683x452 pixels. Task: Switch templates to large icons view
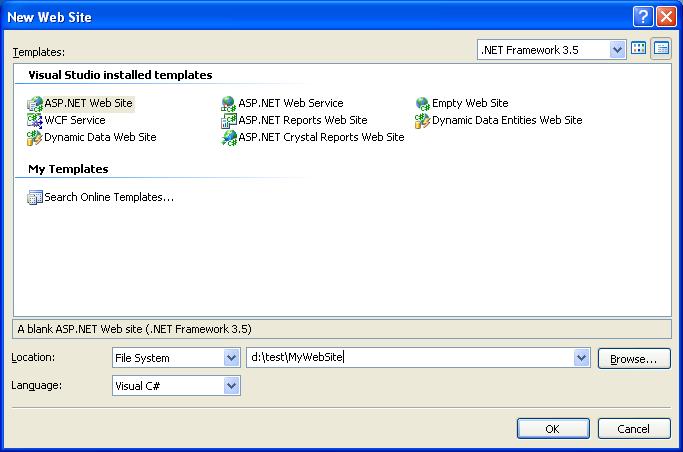639,48
